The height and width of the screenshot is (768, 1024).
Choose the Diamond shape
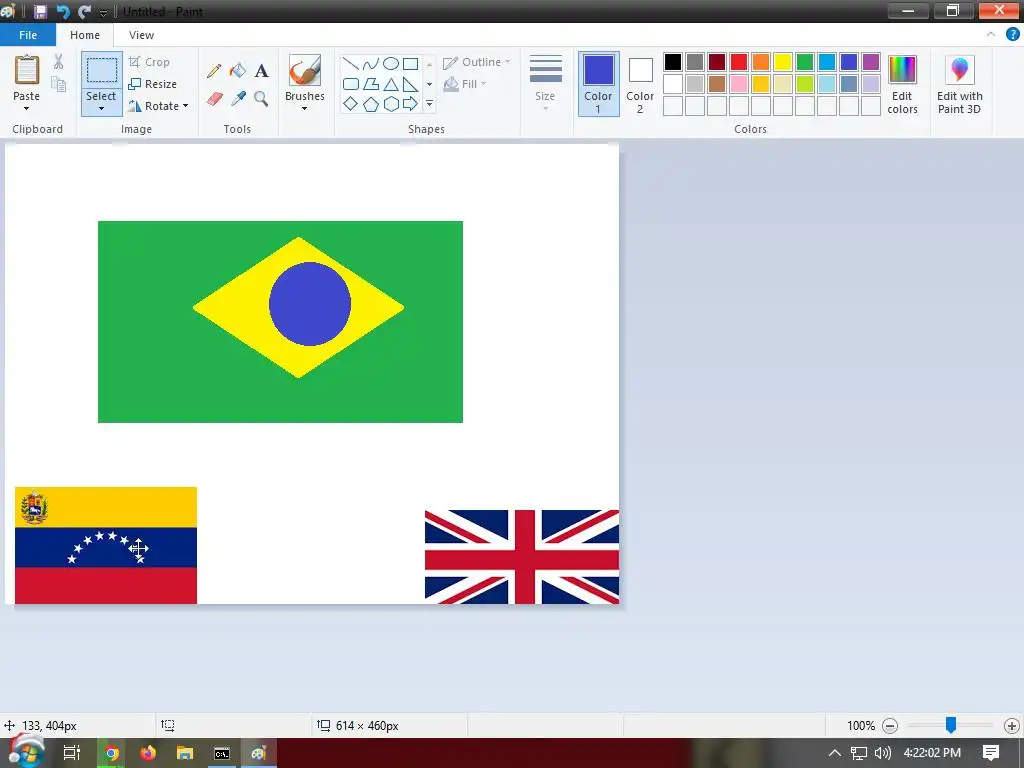(x=351, y=104)
